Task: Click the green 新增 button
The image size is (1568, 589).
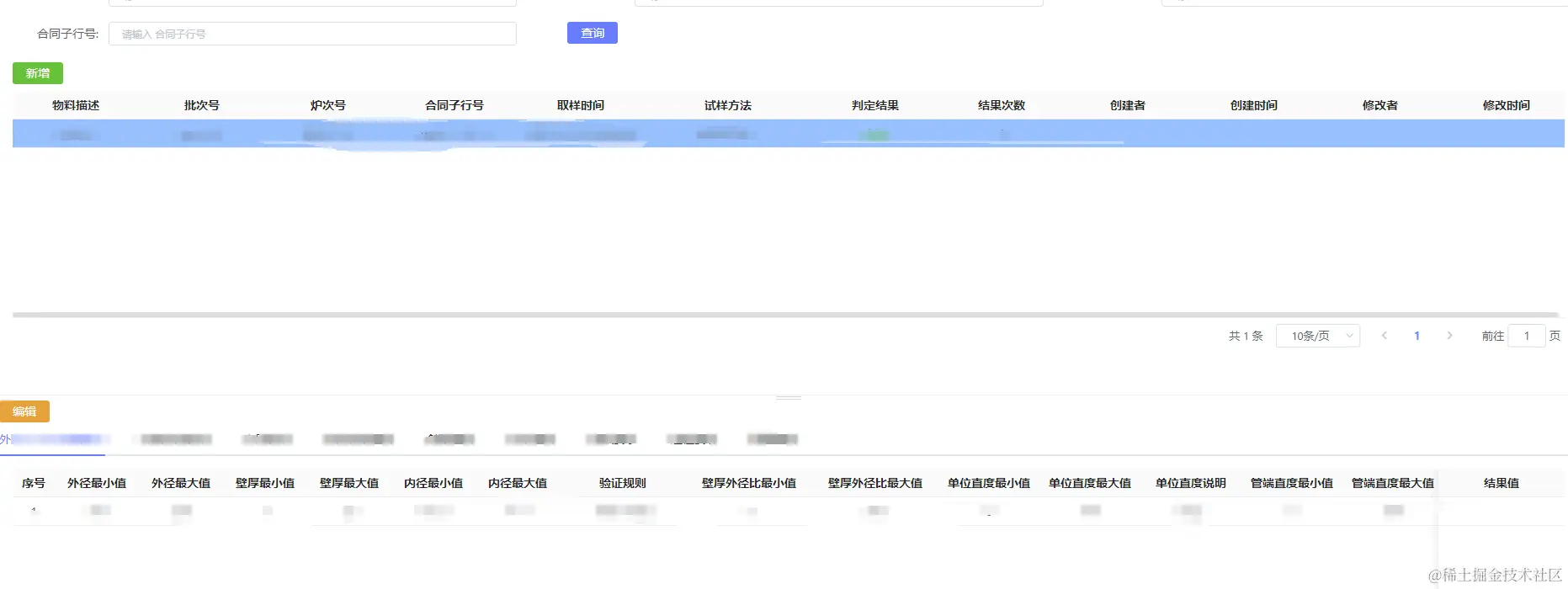Action: pyautogui.click(x=38, y=73)
